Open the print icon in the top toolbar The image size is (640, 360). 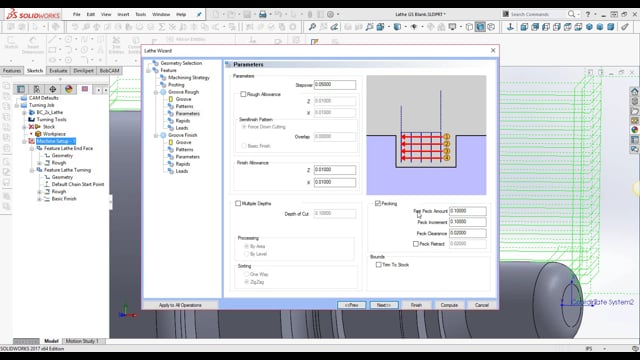263,14
